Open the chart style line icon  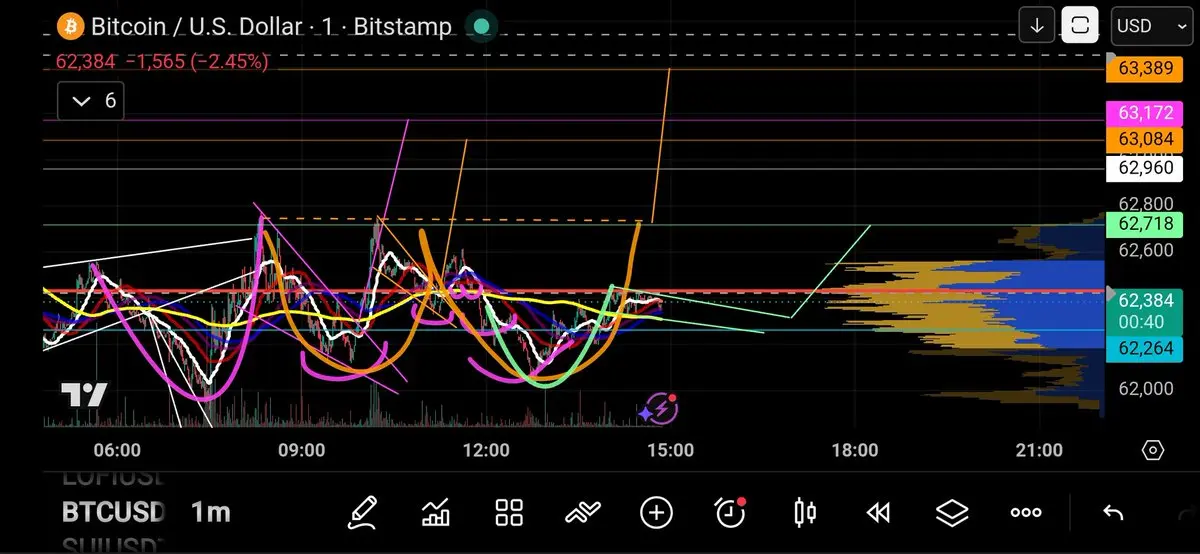(582, 513)
